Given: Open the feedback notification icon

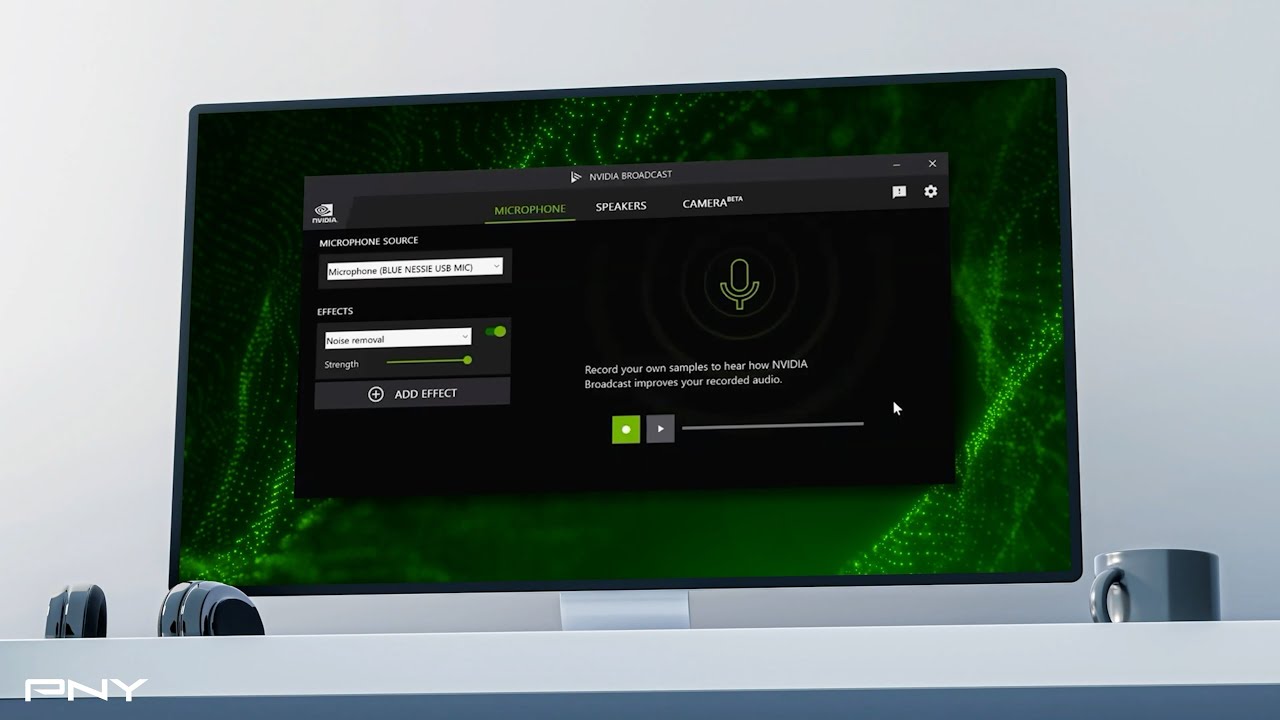Looking at the screenshot, I should pyautogui.click(x=899, y=192).
